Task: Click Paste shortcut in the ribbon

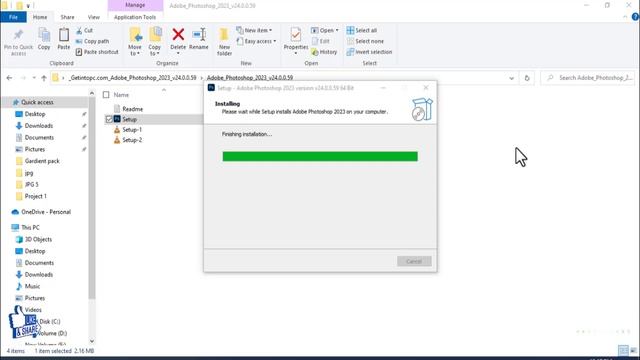Action: [x=97, y=52]
